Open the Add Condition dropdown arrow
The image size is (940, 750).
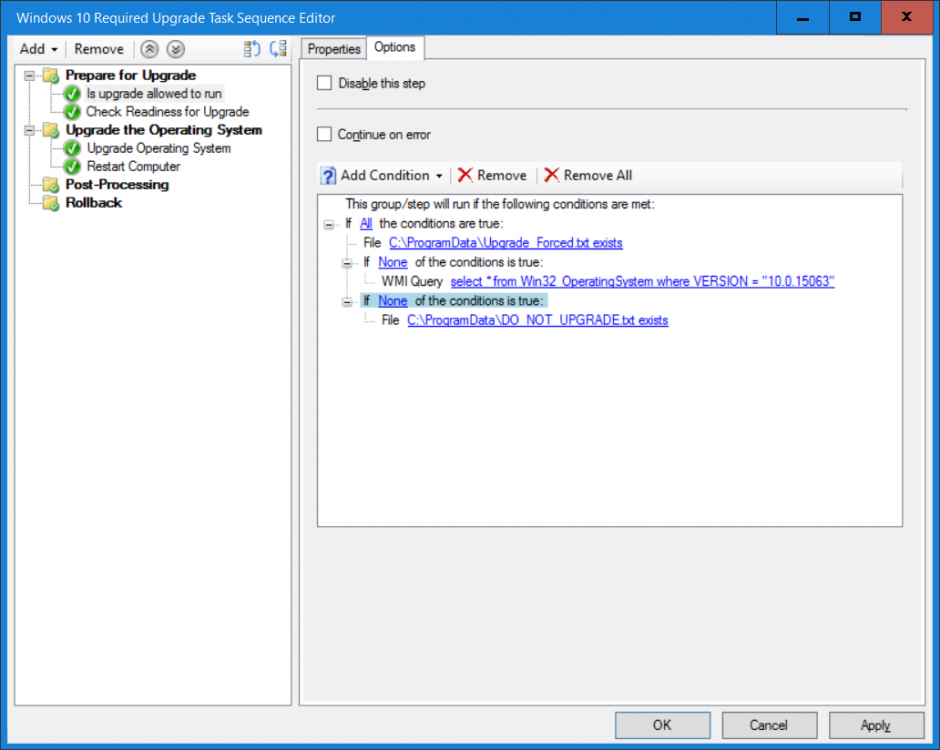click(439, 176)
